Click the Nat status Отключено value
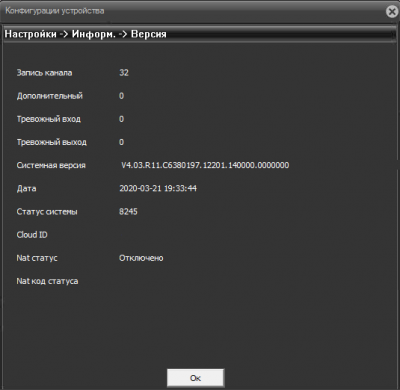Viewport: 400px width, 390px height. [141, 258]
